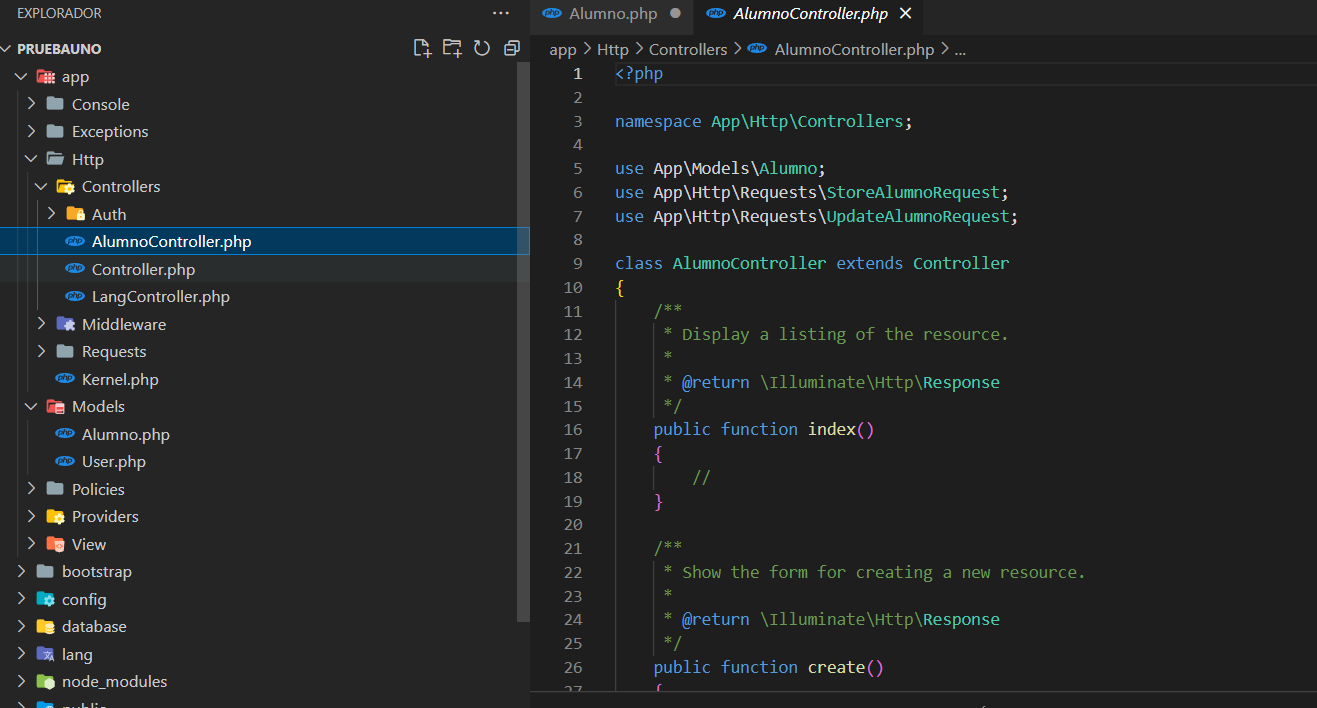Click StoreAlumnoRequest in the use statement
Viewport: 1317px width, 708px height.
coord(912,192)
